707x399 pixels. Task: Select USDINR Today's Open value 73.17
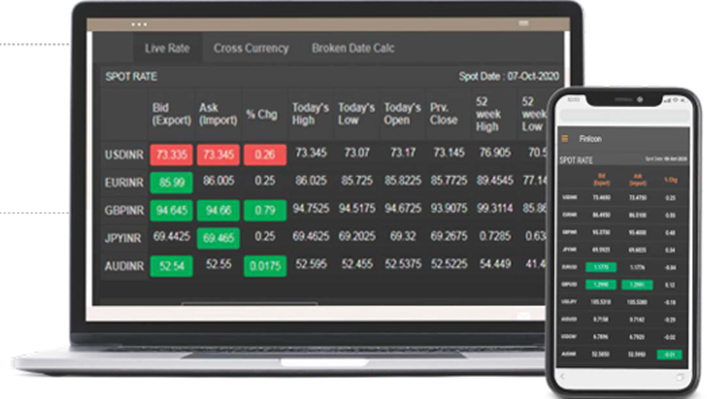403,153
